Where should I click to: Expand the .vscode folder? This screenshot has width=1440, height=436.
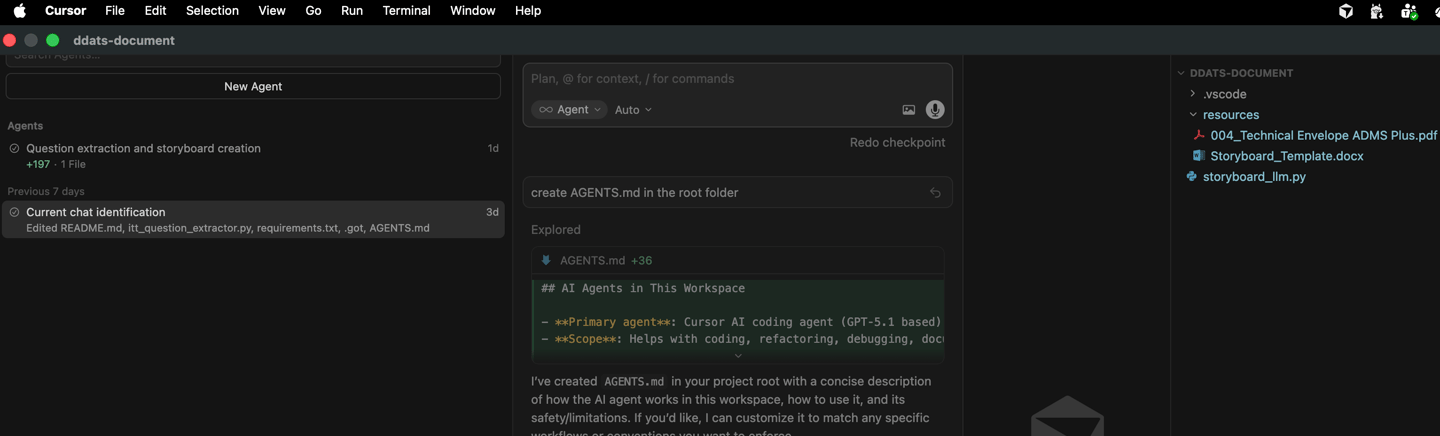pyautogui.click(x=1193, y=94)
